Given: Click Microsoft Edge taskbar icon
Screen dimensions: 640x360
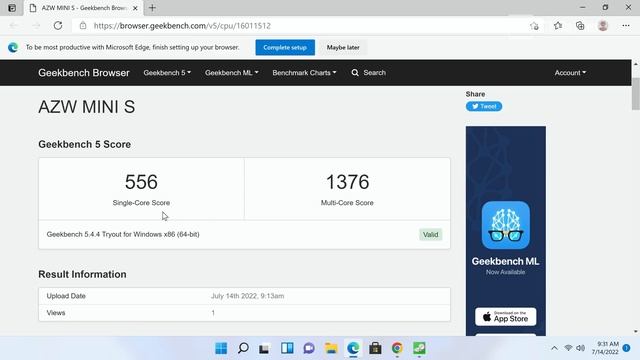Looking at the screenshot, I should click(353, 348).
